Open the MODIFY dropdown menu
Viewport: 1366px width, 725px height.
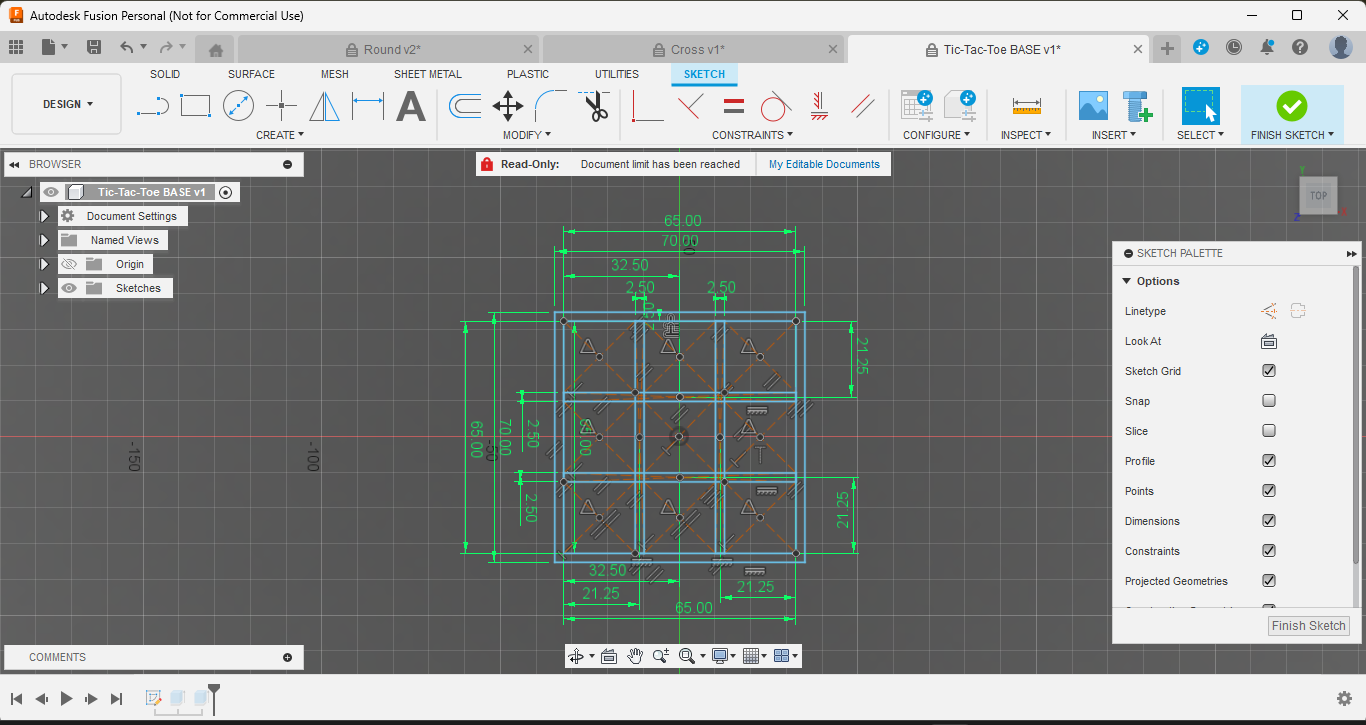pos(527,135)
